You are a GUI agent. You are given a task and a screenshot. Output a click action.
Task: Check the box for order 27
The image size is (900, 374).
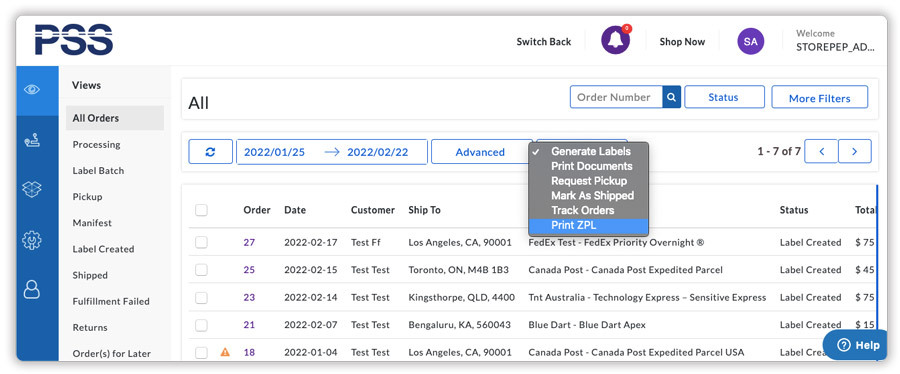pos(201,242)
